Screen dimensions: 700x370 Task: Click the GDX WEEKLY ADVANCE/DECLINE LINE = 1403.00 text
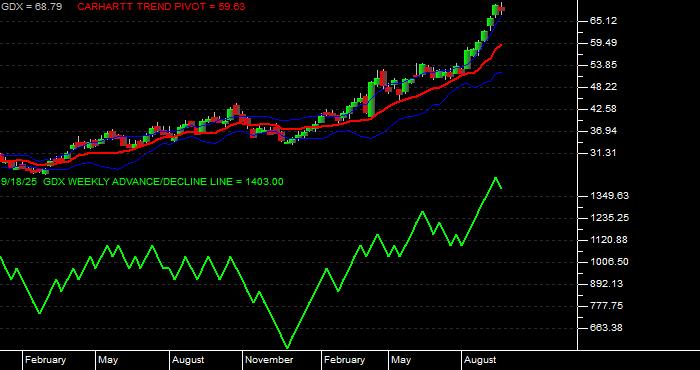[x=163, y=182]
